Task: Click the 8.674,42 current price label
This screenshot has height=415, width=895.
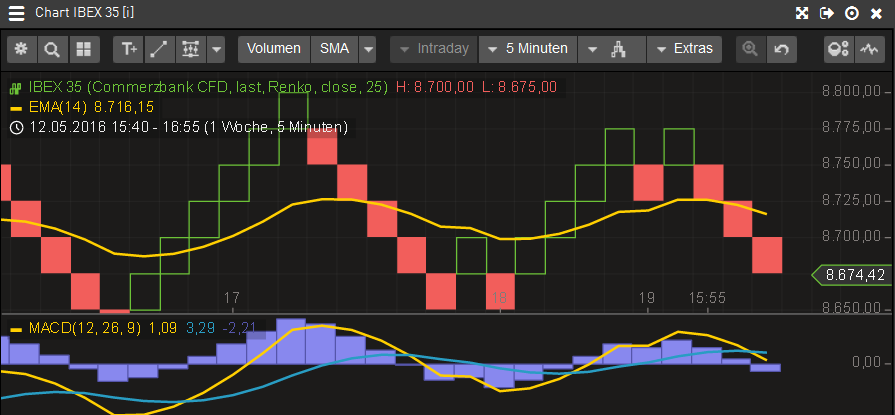Action: click(x=853, y=274)
